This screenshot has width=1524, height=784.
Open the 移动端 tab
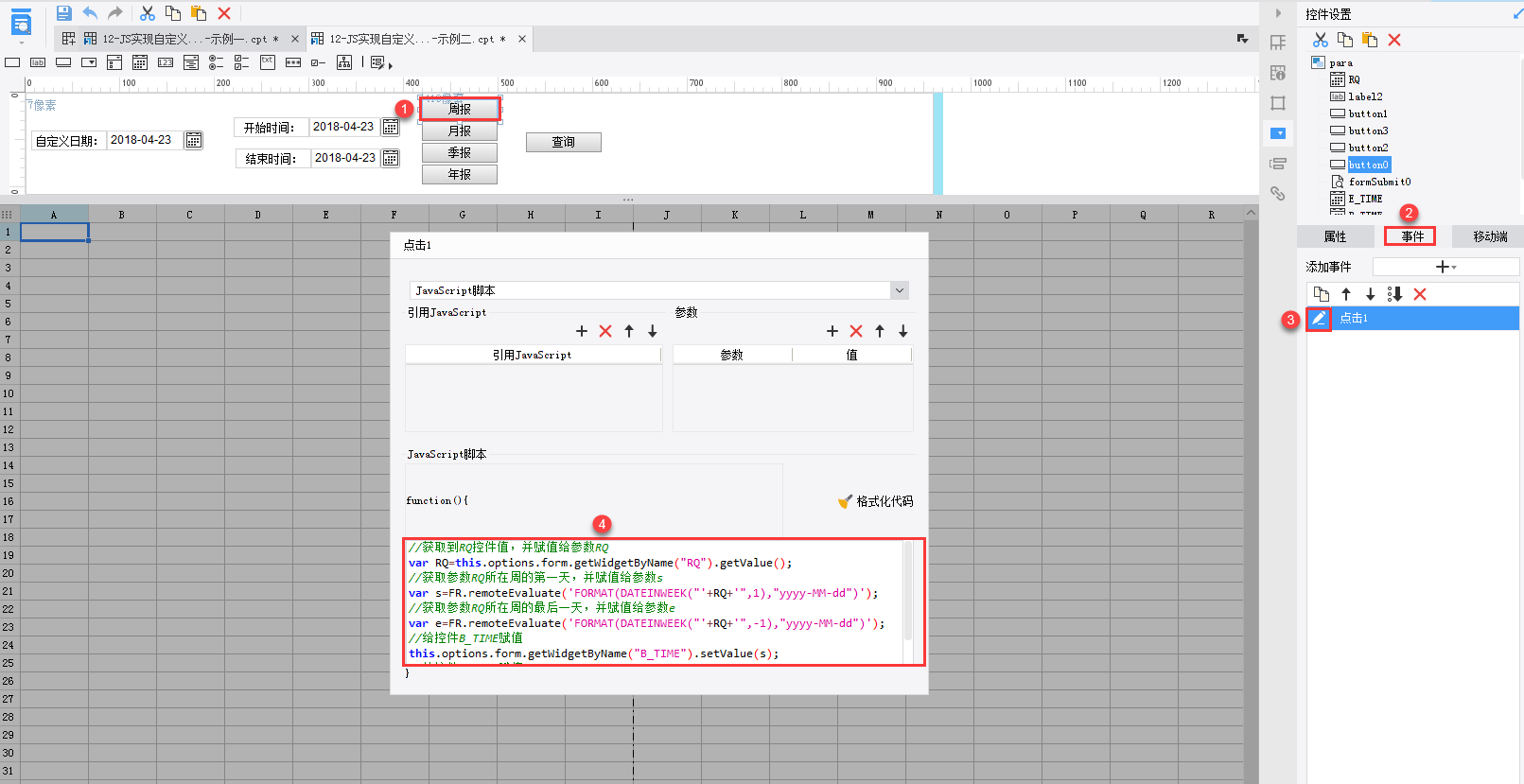coord(1489,236)
